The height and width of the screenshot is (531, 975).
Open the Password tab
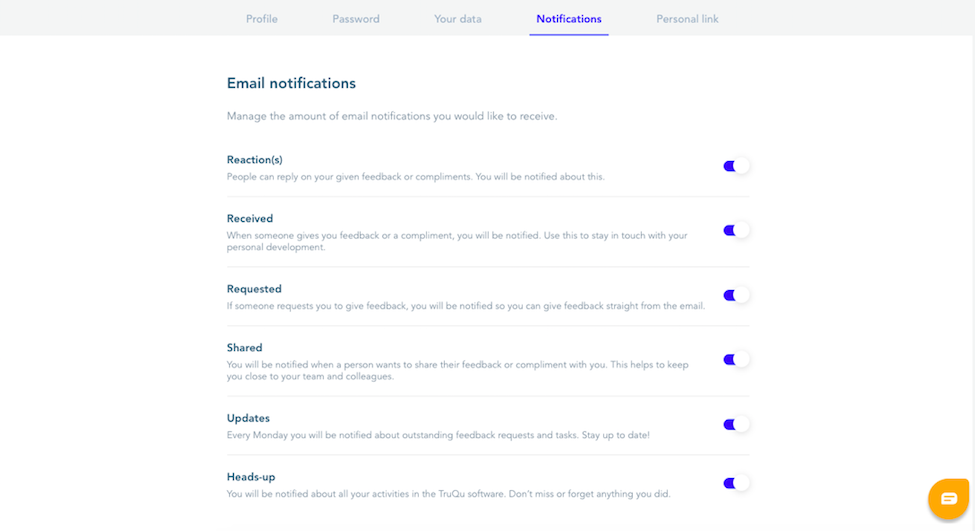[x=356, y=19]
